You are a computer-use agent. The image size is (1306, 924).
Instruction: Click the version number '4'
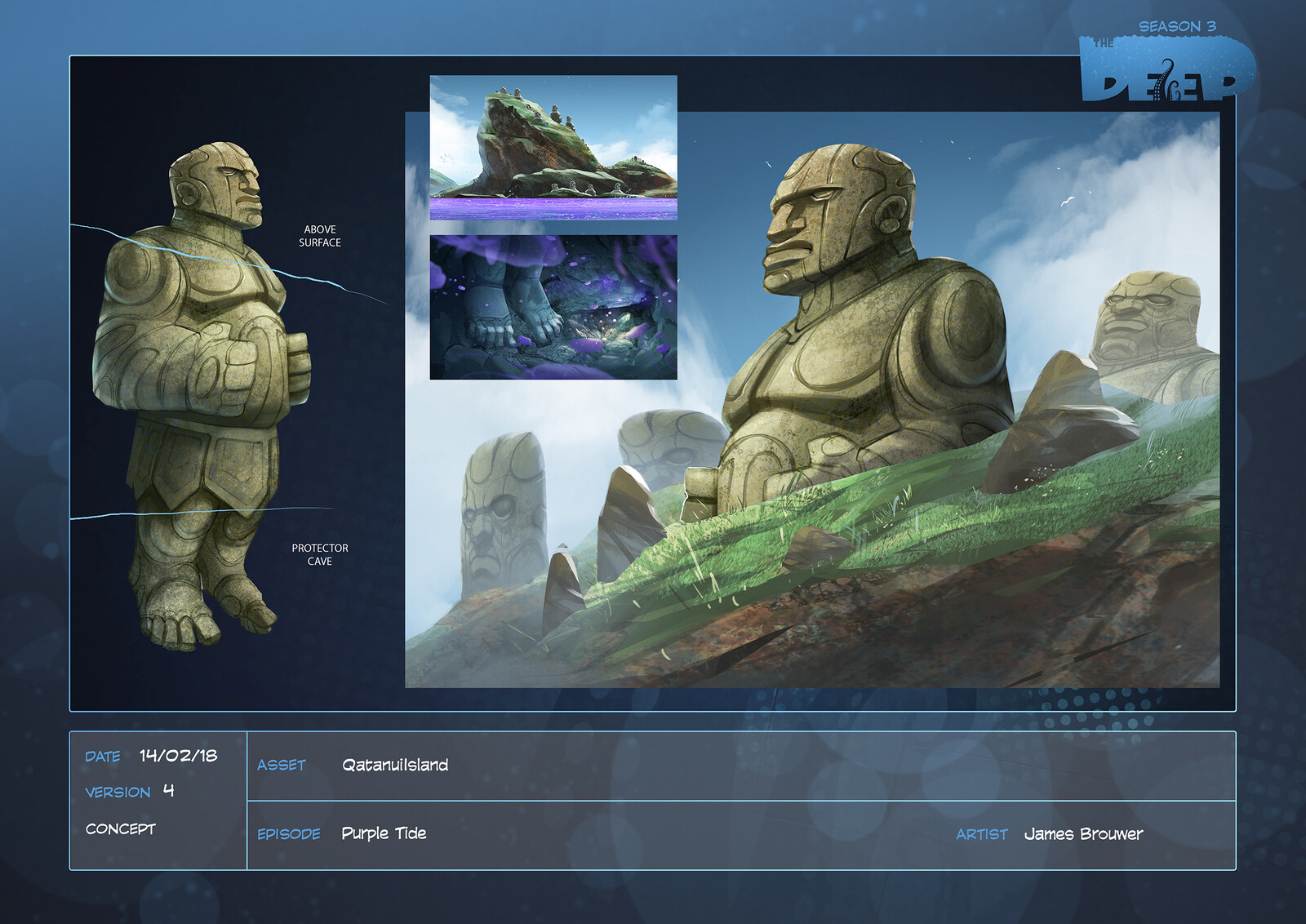click(168, 790)
